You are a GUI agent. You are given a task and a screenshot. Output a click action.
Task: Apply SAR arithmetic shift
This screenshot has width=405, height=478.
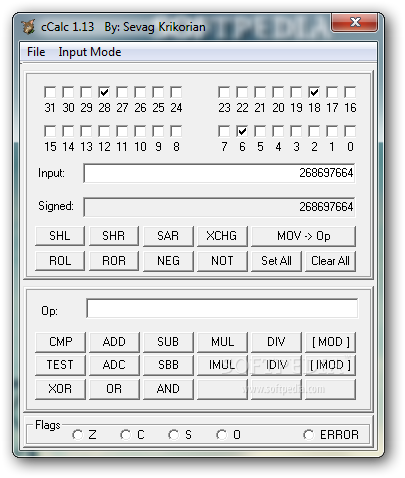[x=168, y=236]
